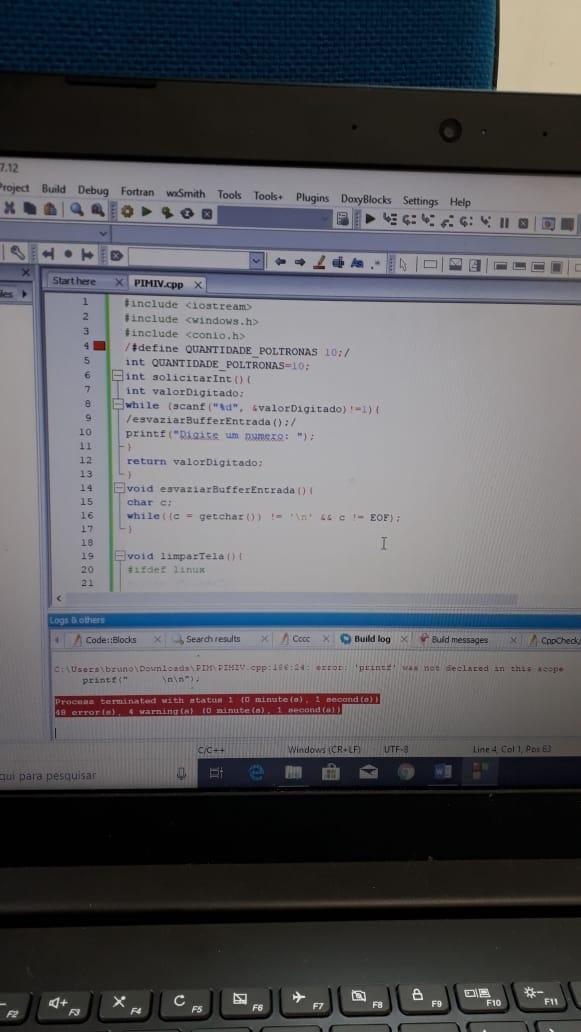Click the Build gear icon in toolbar
The width and height of the screenshot is (581, 1032).
pyautogui.click(x=127, y=212)
